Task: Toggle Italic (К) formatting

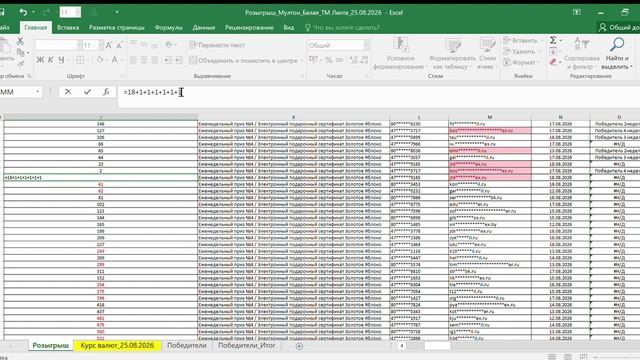Action: point(51,60)
